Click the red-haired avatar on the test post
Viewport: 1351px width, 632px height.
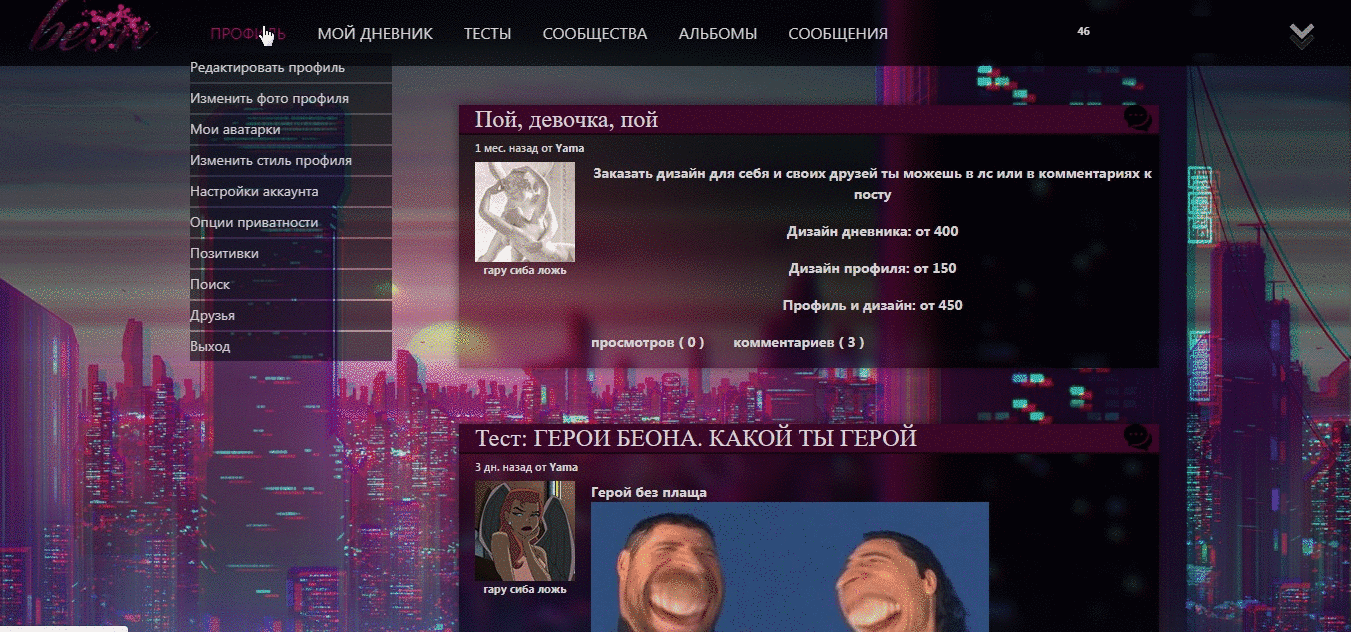pyautogui.click(x=524, y=530)
